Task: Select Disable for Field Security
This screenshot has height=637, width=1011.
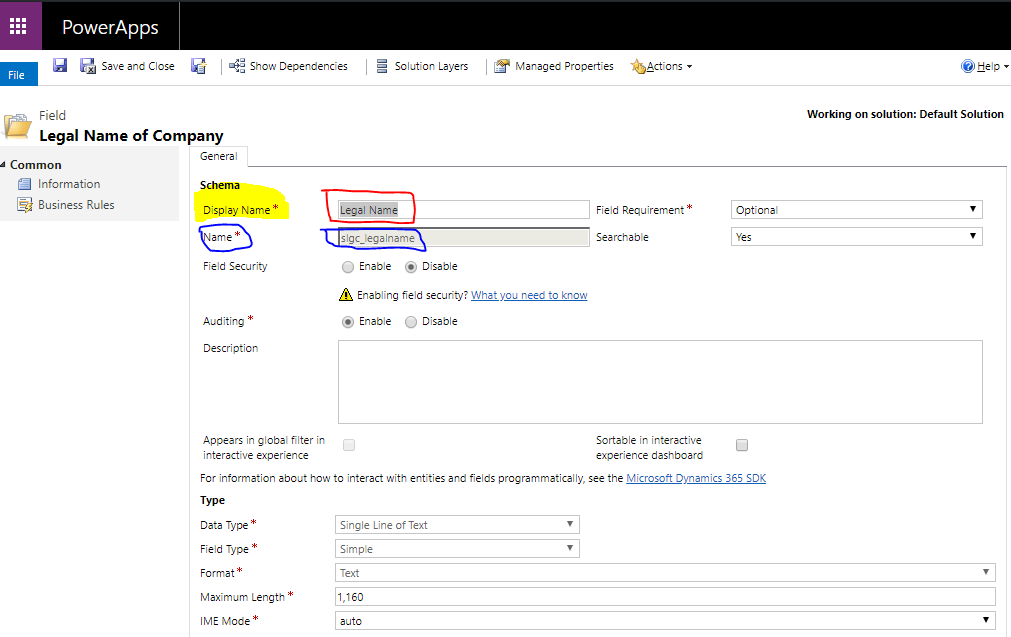Action: tap(411, 266)
